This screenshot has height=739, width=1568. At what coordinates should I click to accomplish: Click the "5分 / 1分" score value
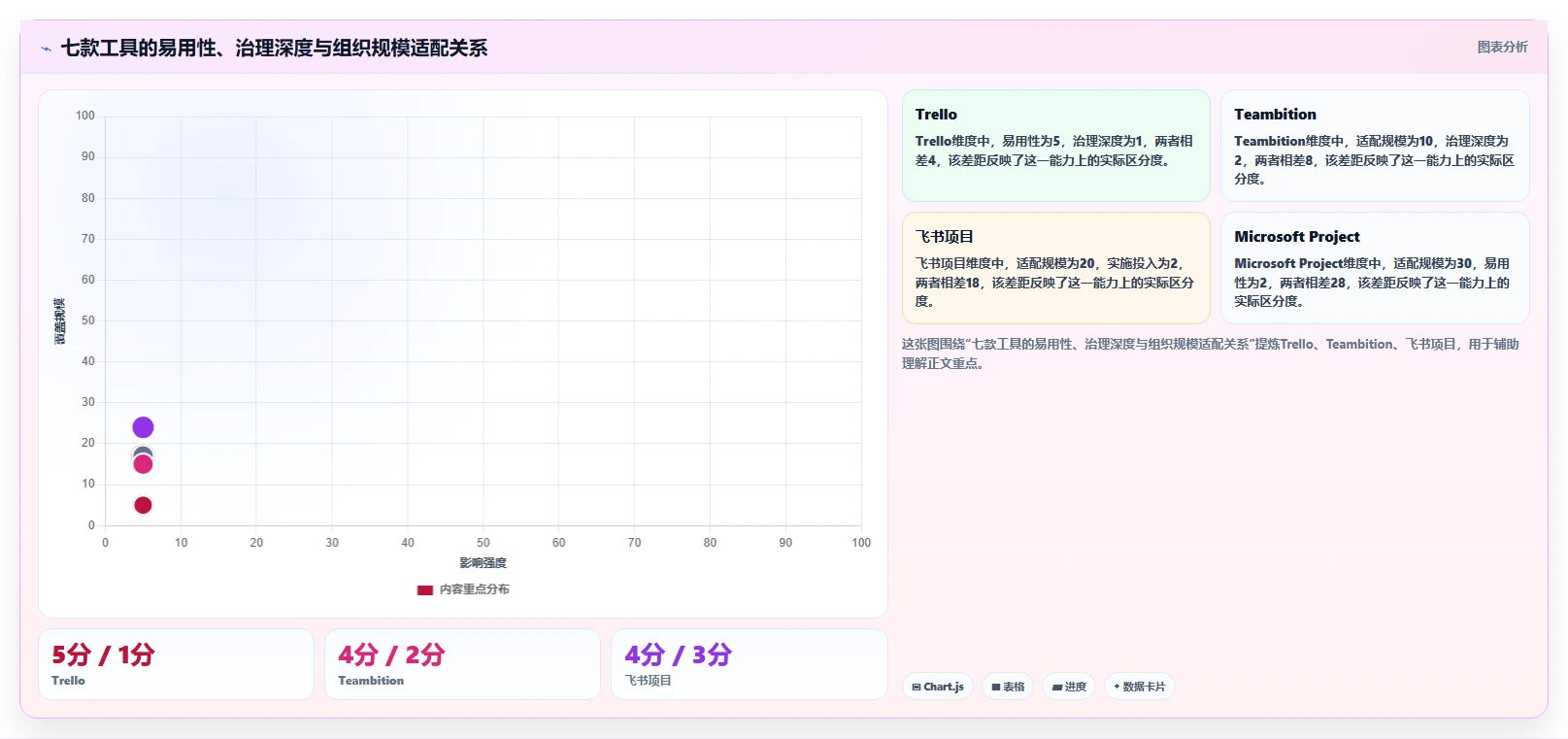(x=103, y=655)
